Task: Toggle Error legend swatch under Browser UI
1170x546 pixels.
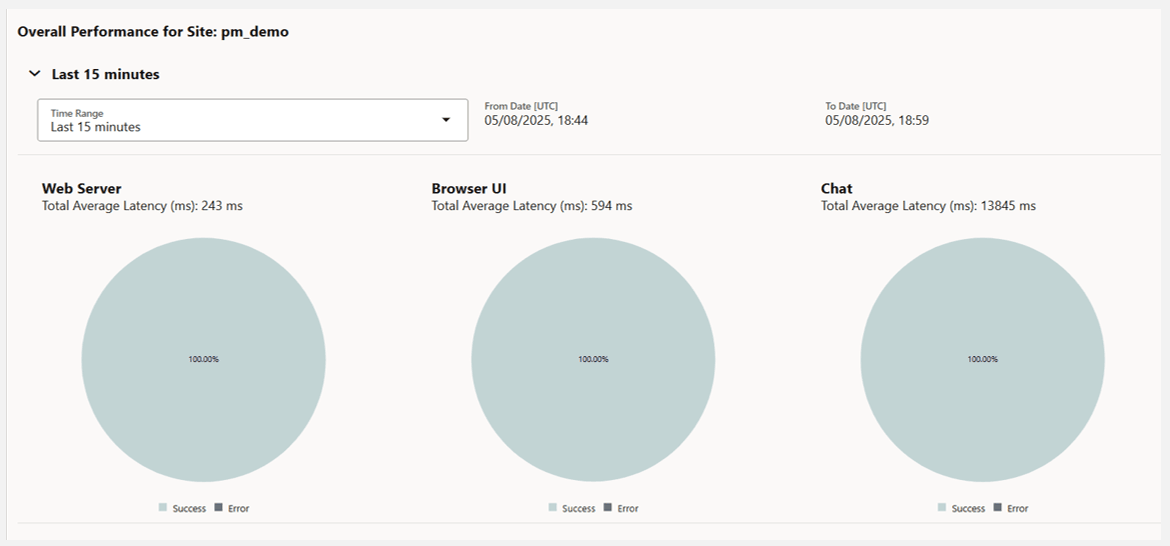Action: click(x=608, y=507)
